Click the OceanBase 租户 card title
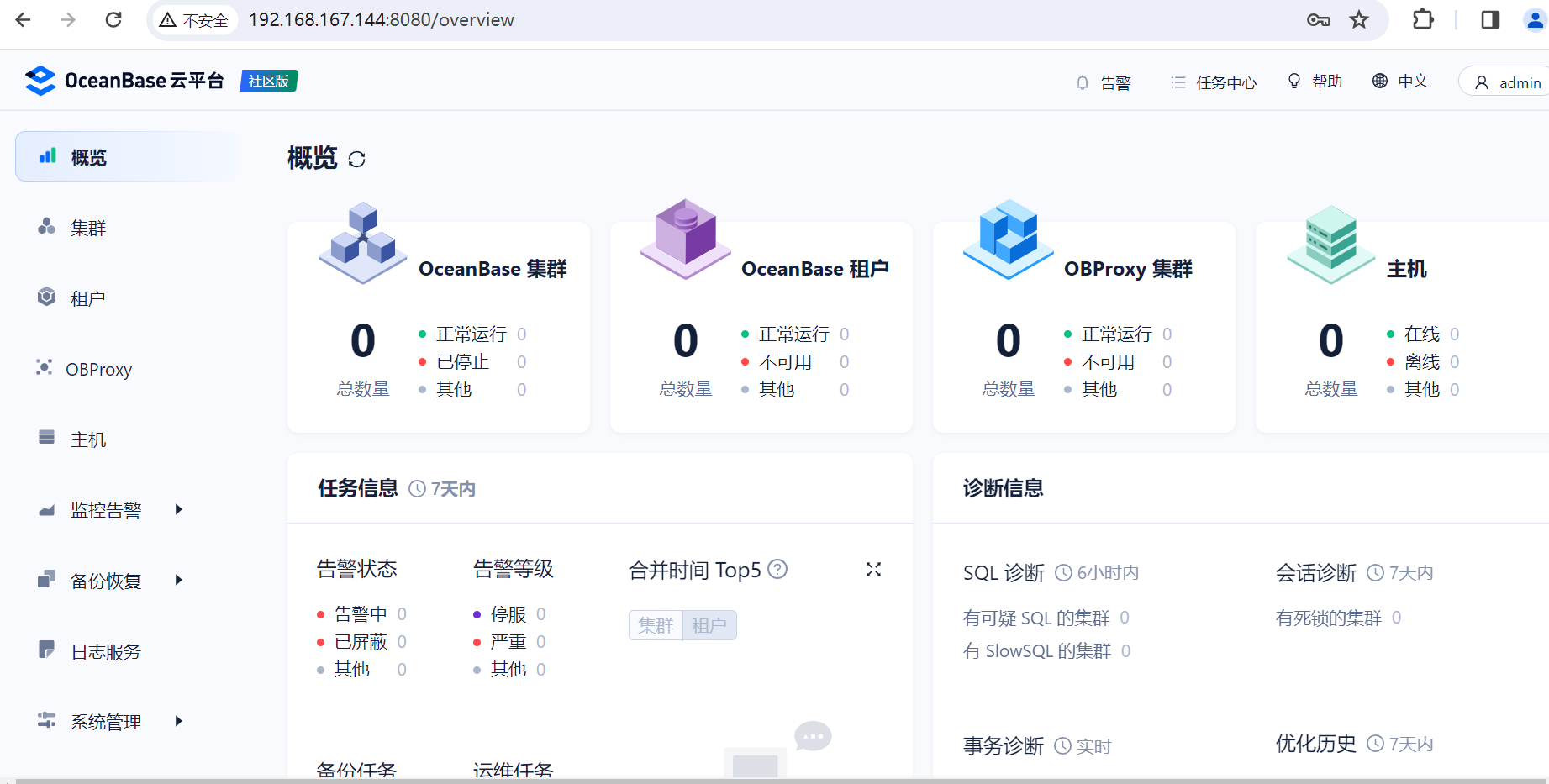Screen dimensions: 1549x784 click(x=815, y=269)
